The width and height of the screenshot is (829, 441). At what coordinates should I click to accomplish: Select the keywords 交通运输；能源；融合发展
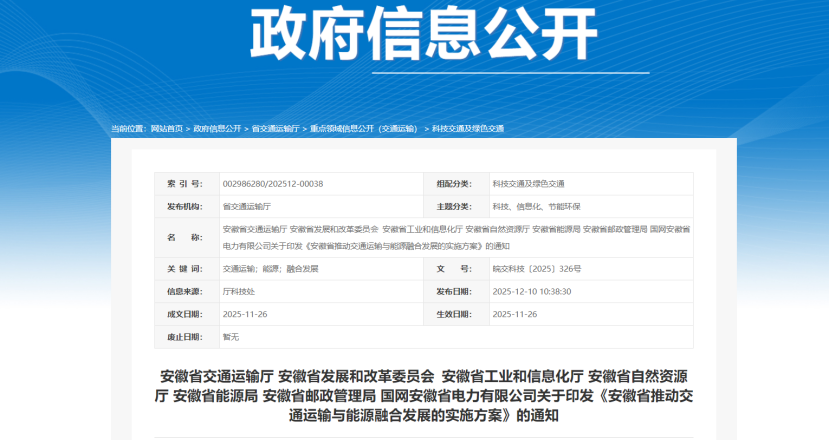tap(270, 269)
